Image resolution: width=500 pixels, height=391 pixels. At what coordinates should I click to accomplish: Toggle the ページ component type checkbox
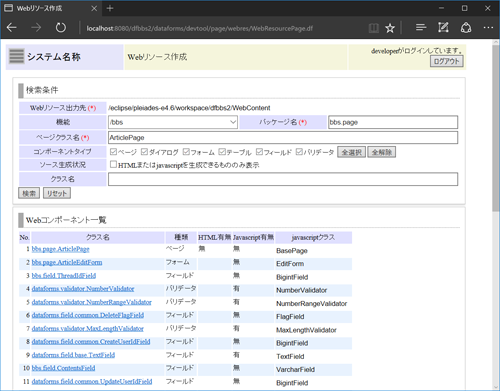point(113,152)
